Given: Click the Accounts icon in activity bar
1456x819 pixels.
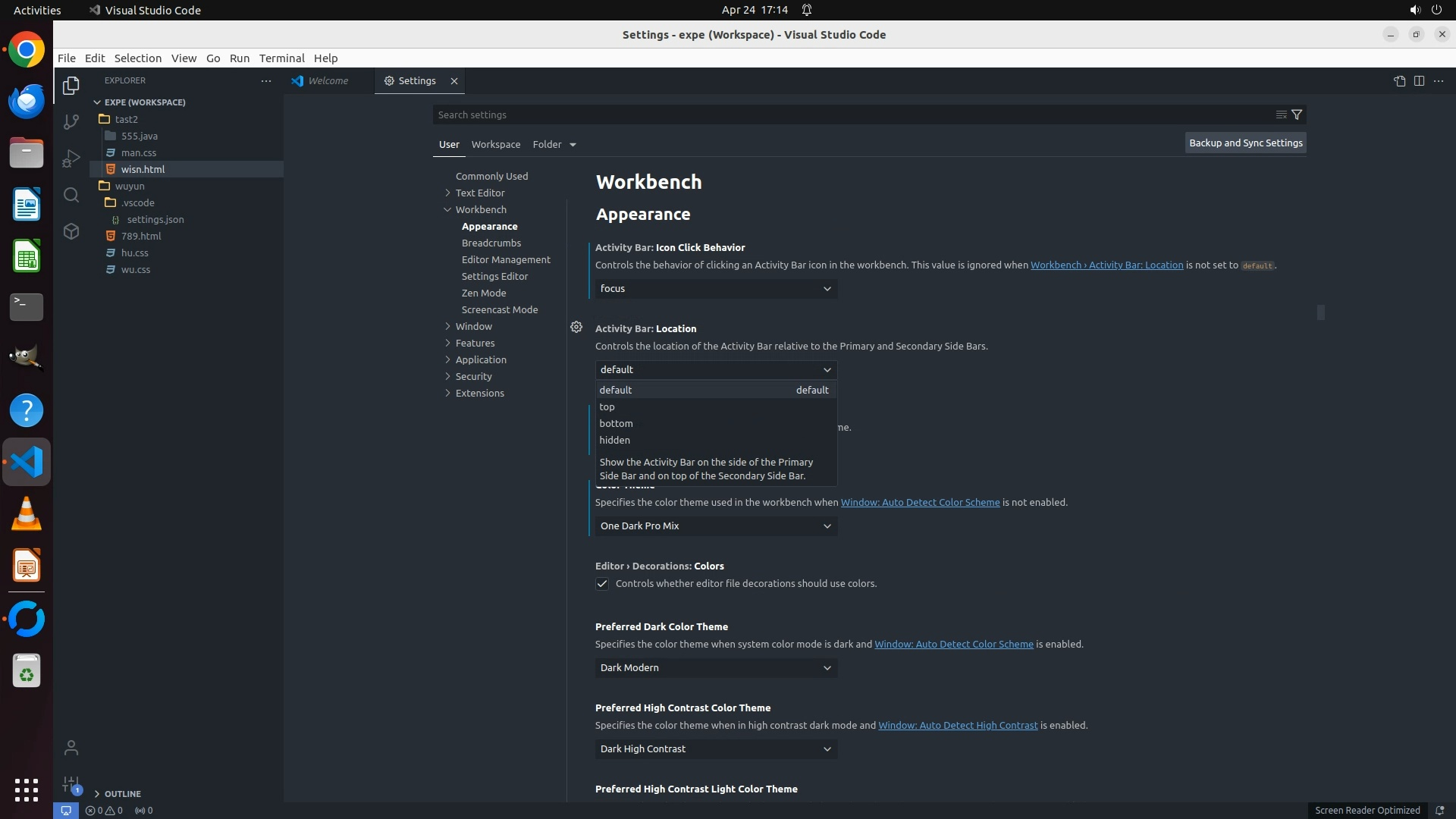Looking at the screenshot, I should (71, 748).
